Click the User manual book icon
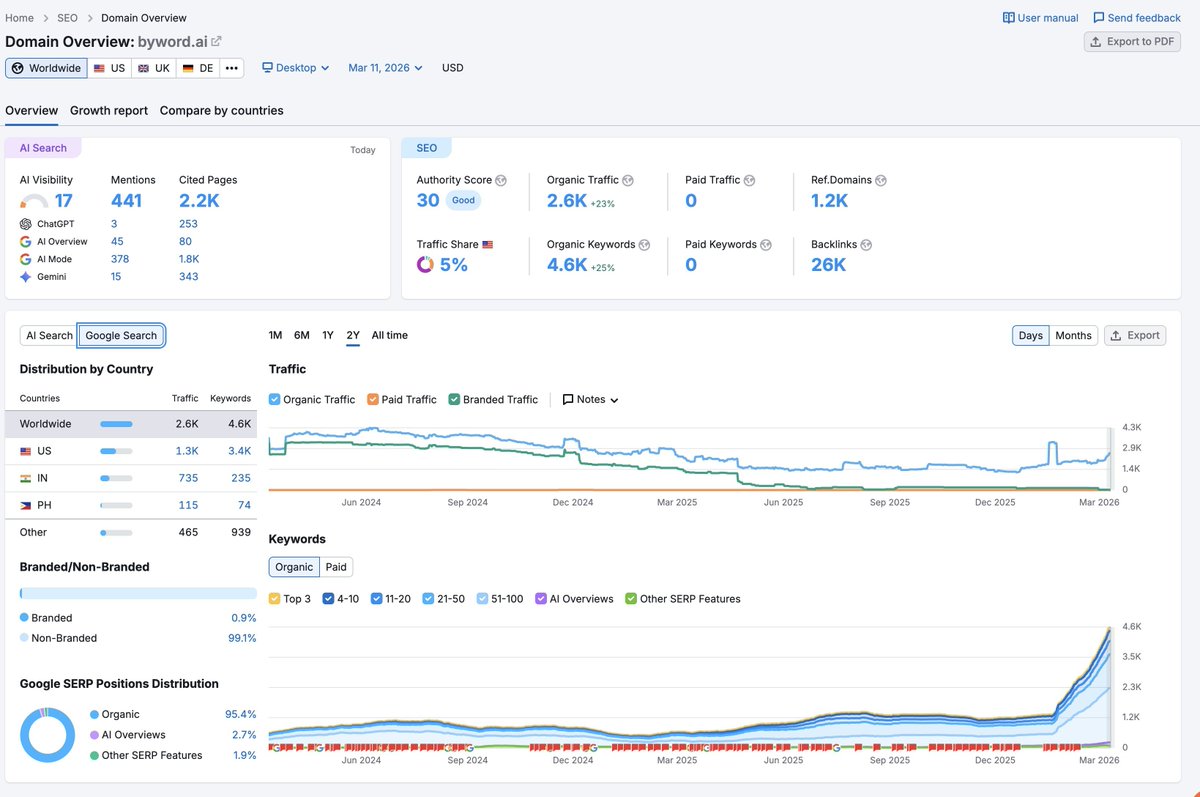Viewport: 1200px width, 797px height. (1008, 18)
